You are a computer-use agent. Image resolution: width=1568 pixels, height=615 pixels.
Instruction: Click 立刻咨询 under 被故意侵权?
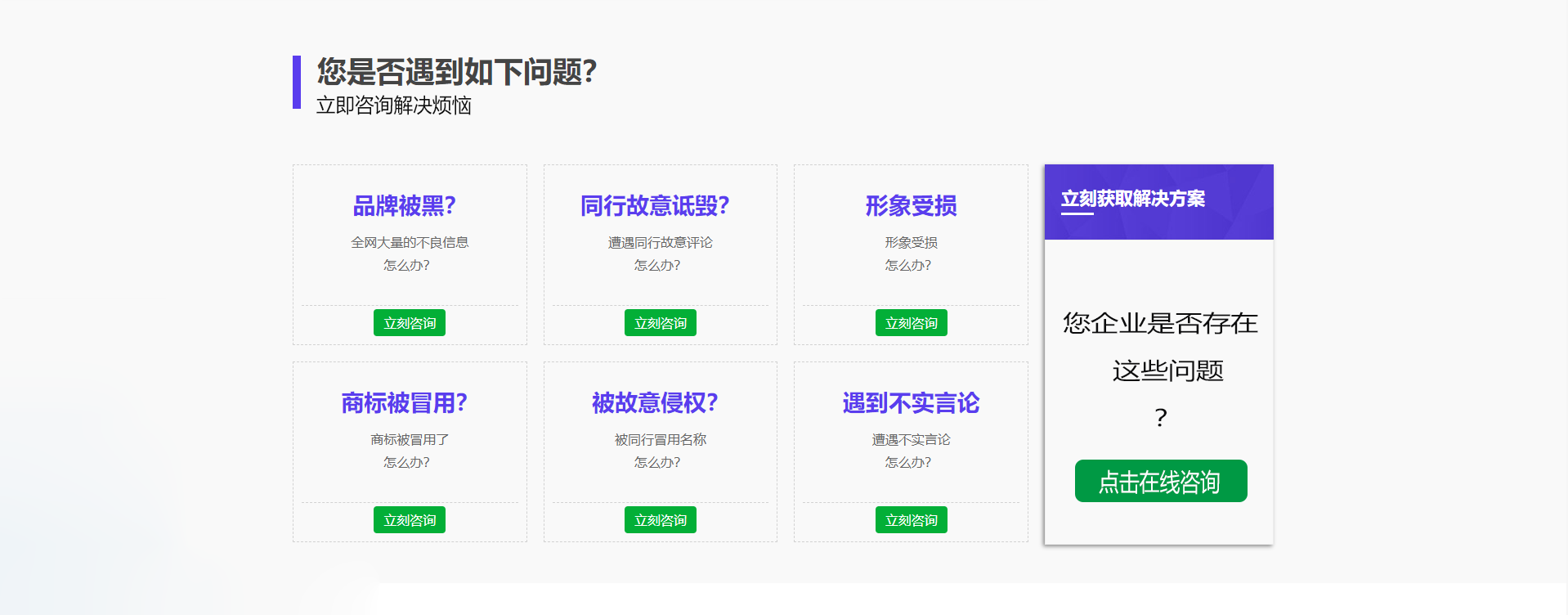[x=660, y=520]
